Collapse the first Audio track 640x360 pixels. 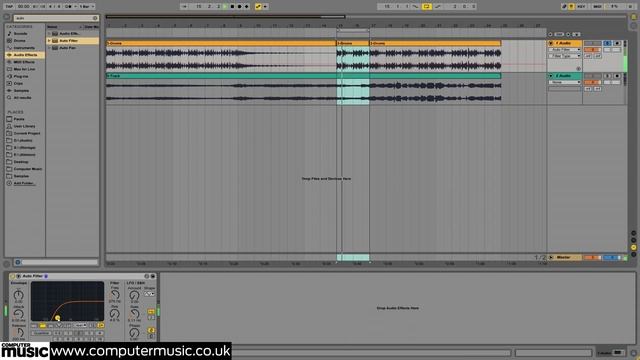tap(551, 43)
